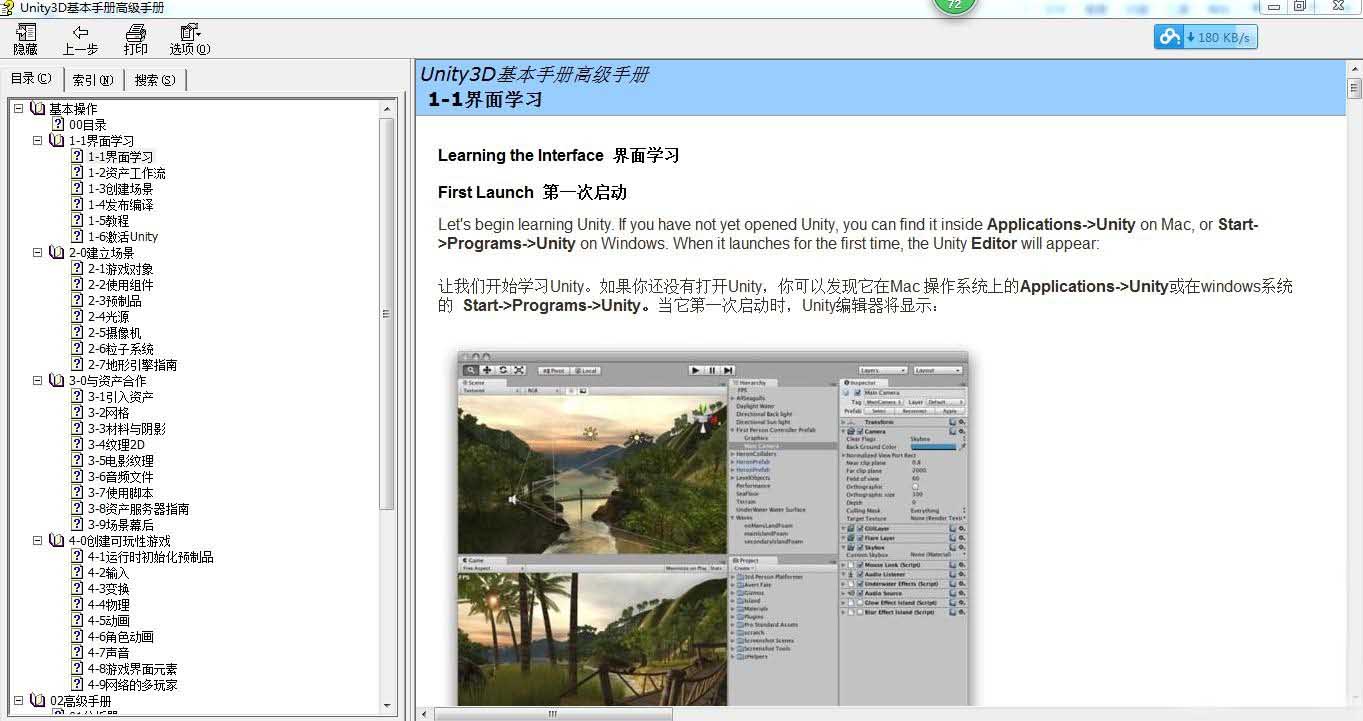Switch to the 目录(C) contents tab
The width and height of the screenshot is (1363, 721).
32,79
